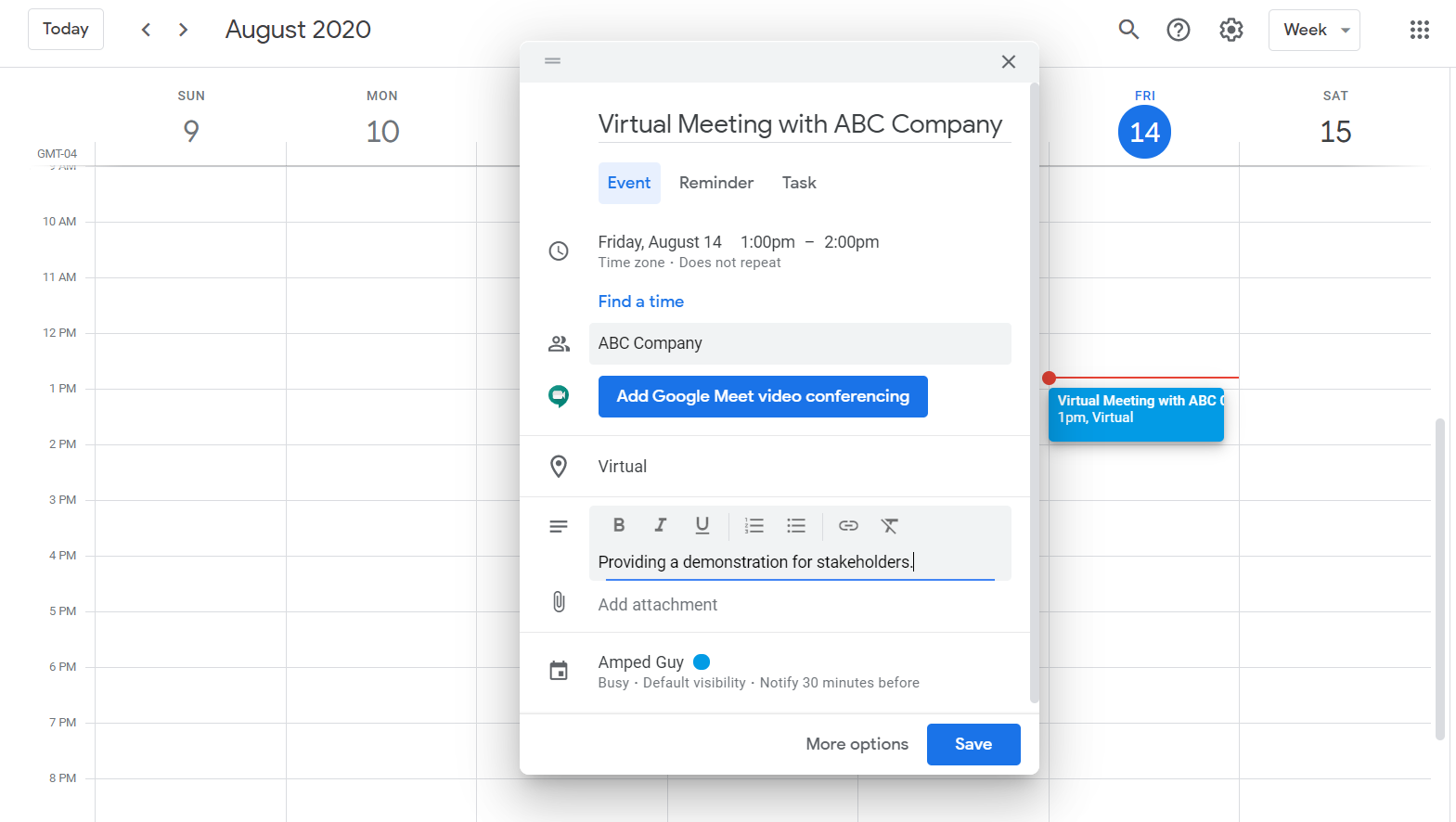This screenshot has width=1456, height=822.
Task: Click the August 2020 heading
Action: tap(298, 30)
